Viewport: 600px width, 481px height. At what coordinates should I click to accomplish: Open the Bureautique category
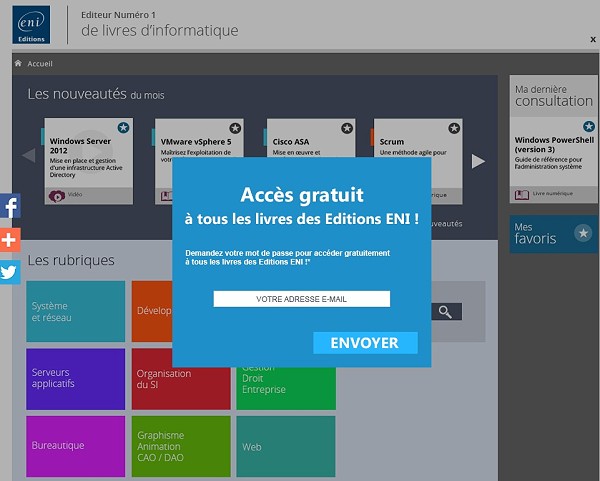75,447
